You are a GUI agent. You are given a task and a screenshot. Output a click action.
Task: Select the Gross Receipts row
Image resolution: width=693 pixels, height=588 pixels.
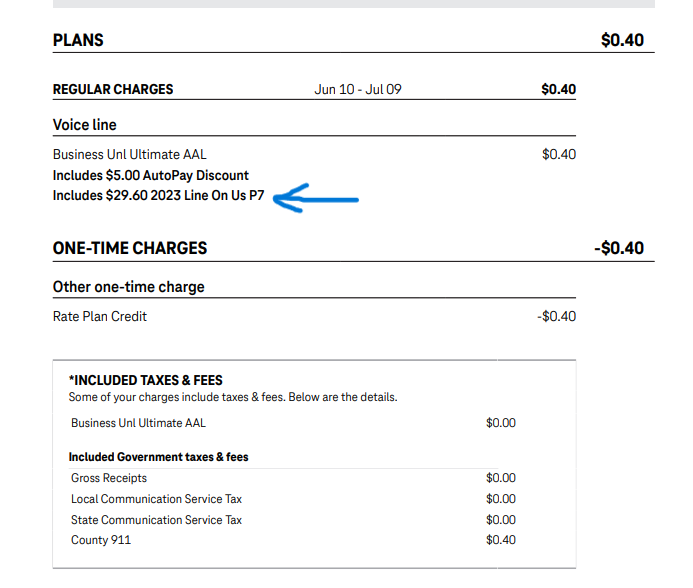[x=293, y=478]
